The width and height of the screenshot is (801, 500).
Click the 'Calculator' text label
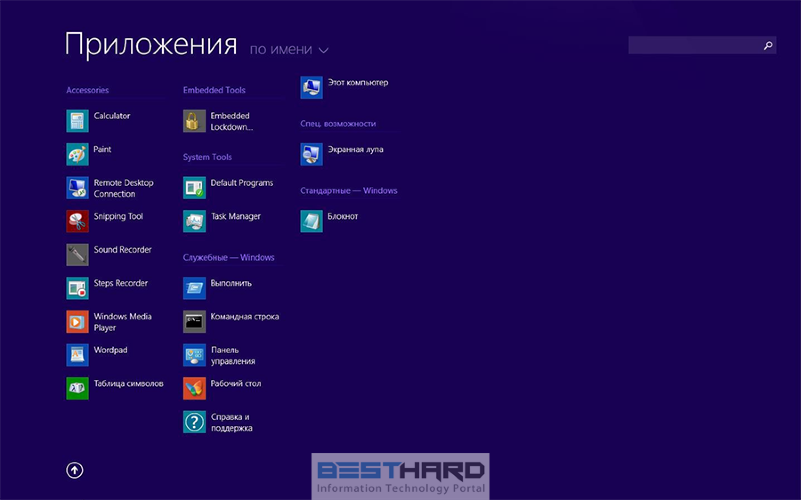(112, 116)
